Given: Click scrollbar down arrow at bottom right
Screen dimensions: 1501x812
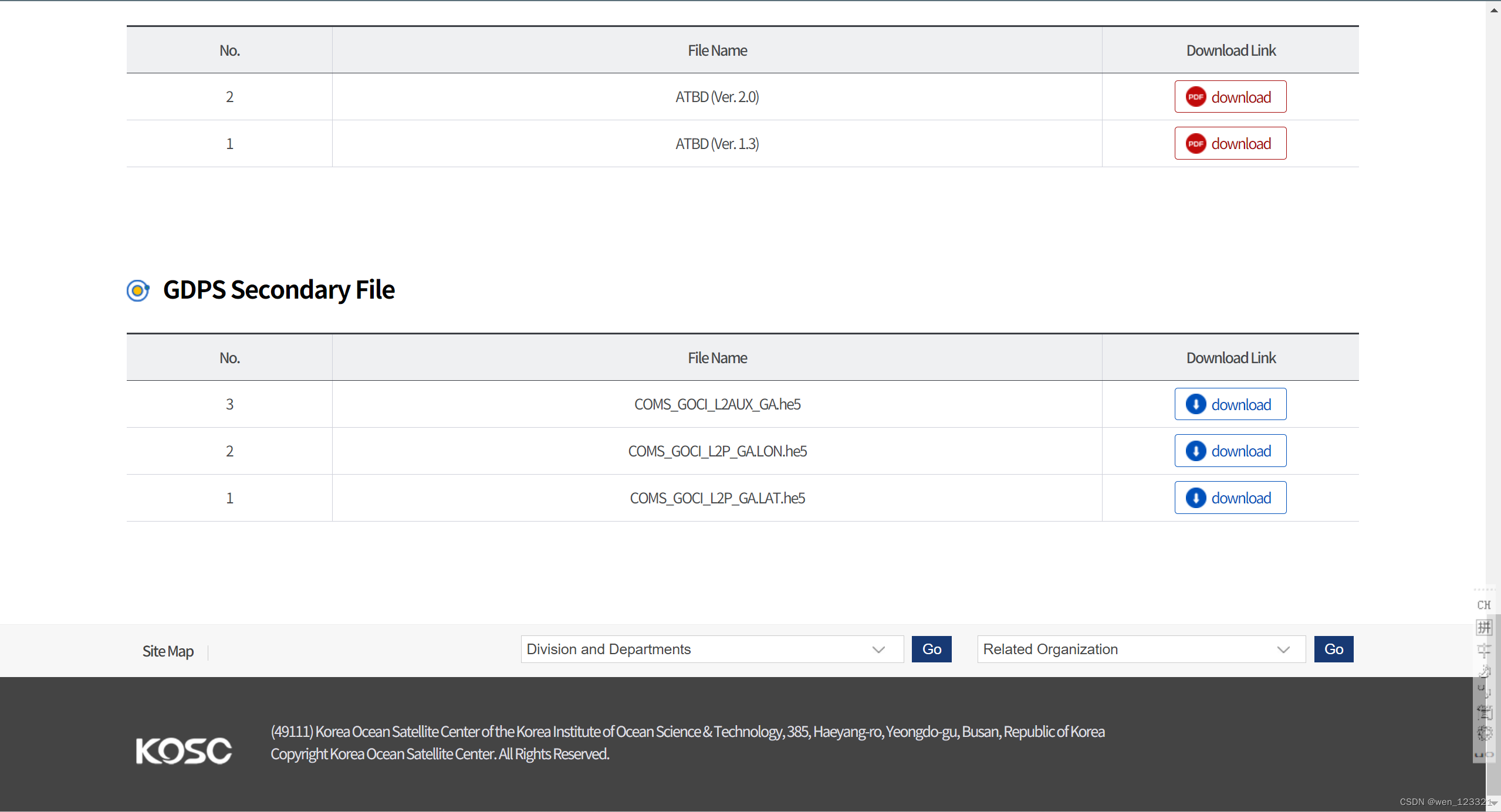Looking at the screenshot, I should (1494, 803).
